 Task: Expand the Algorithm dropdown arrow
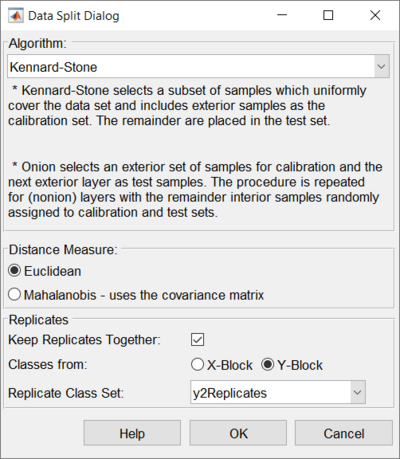pyautogui.click(x=381, y=66)
